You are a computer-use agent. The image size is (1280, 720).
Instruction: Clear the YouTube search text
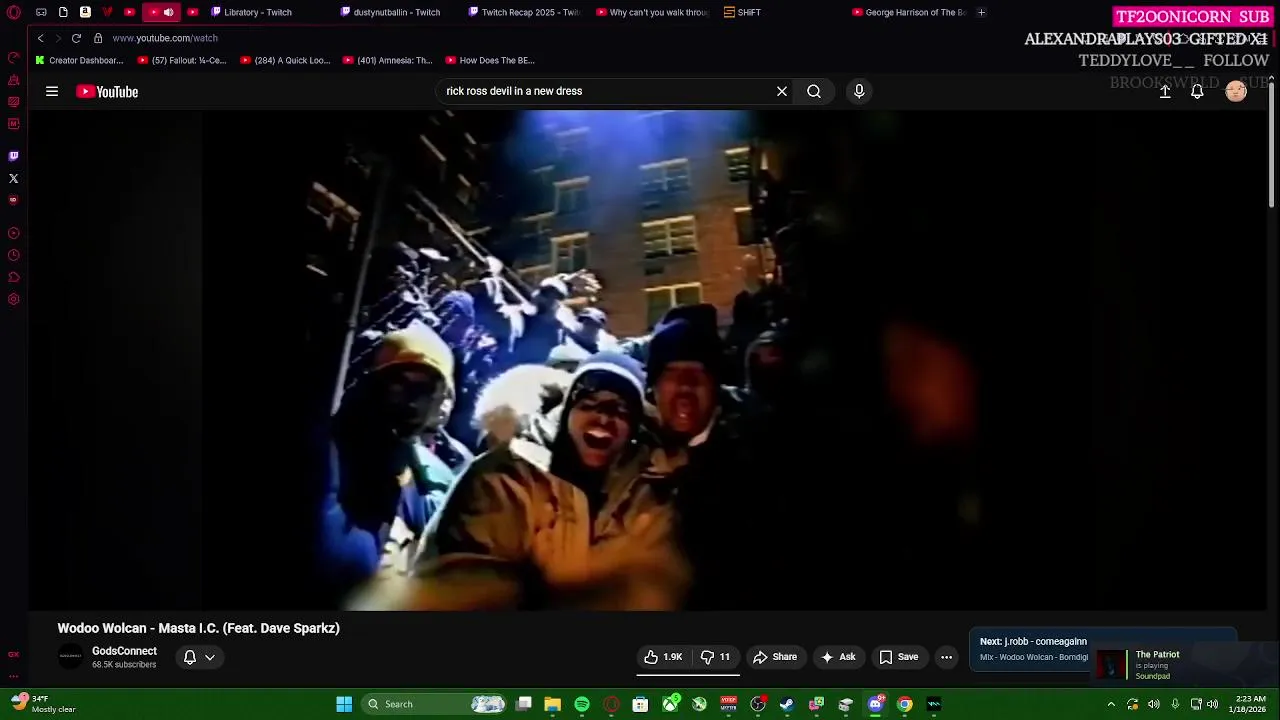tap(782, 91)
